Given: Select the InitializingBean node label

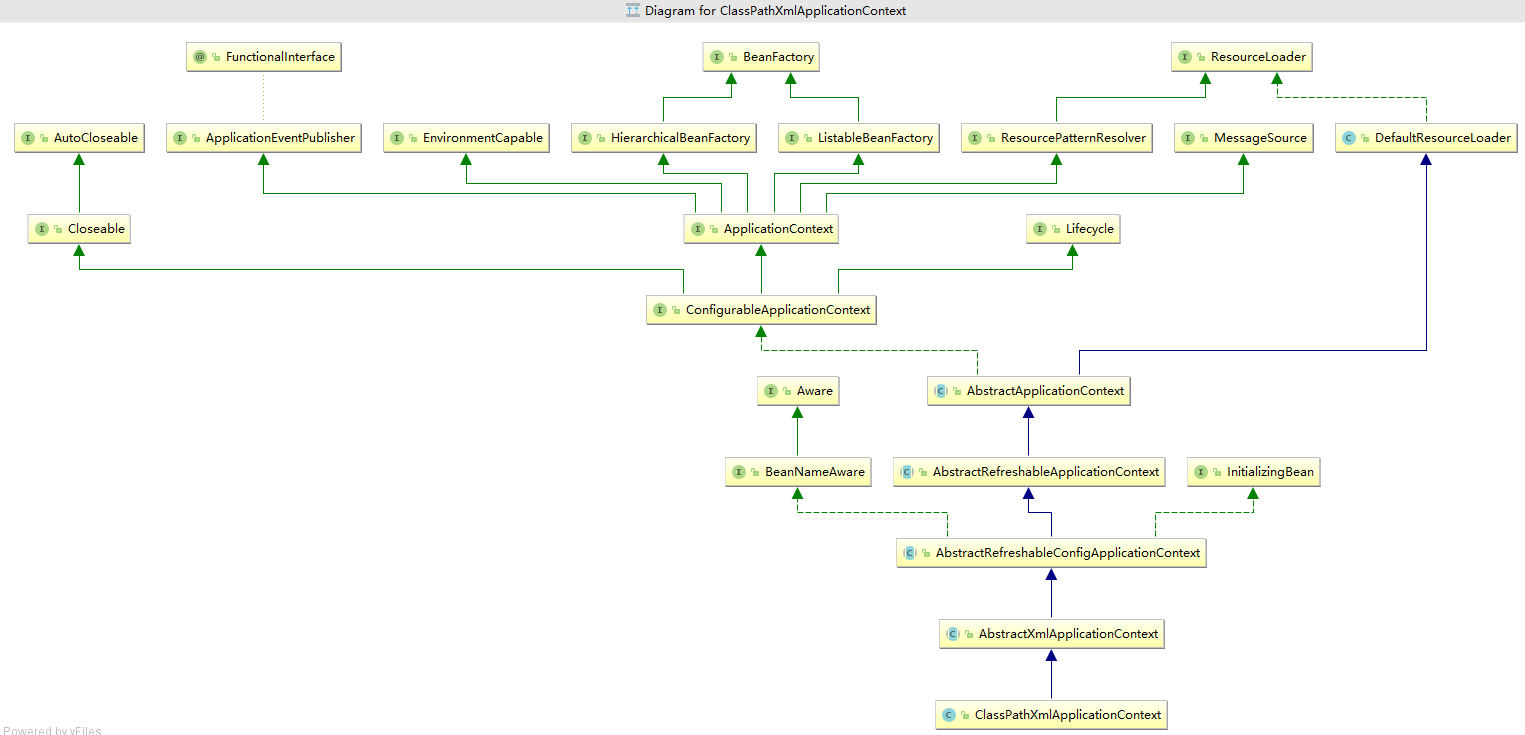Looking at the screenshot, I should pos(1270,472).
